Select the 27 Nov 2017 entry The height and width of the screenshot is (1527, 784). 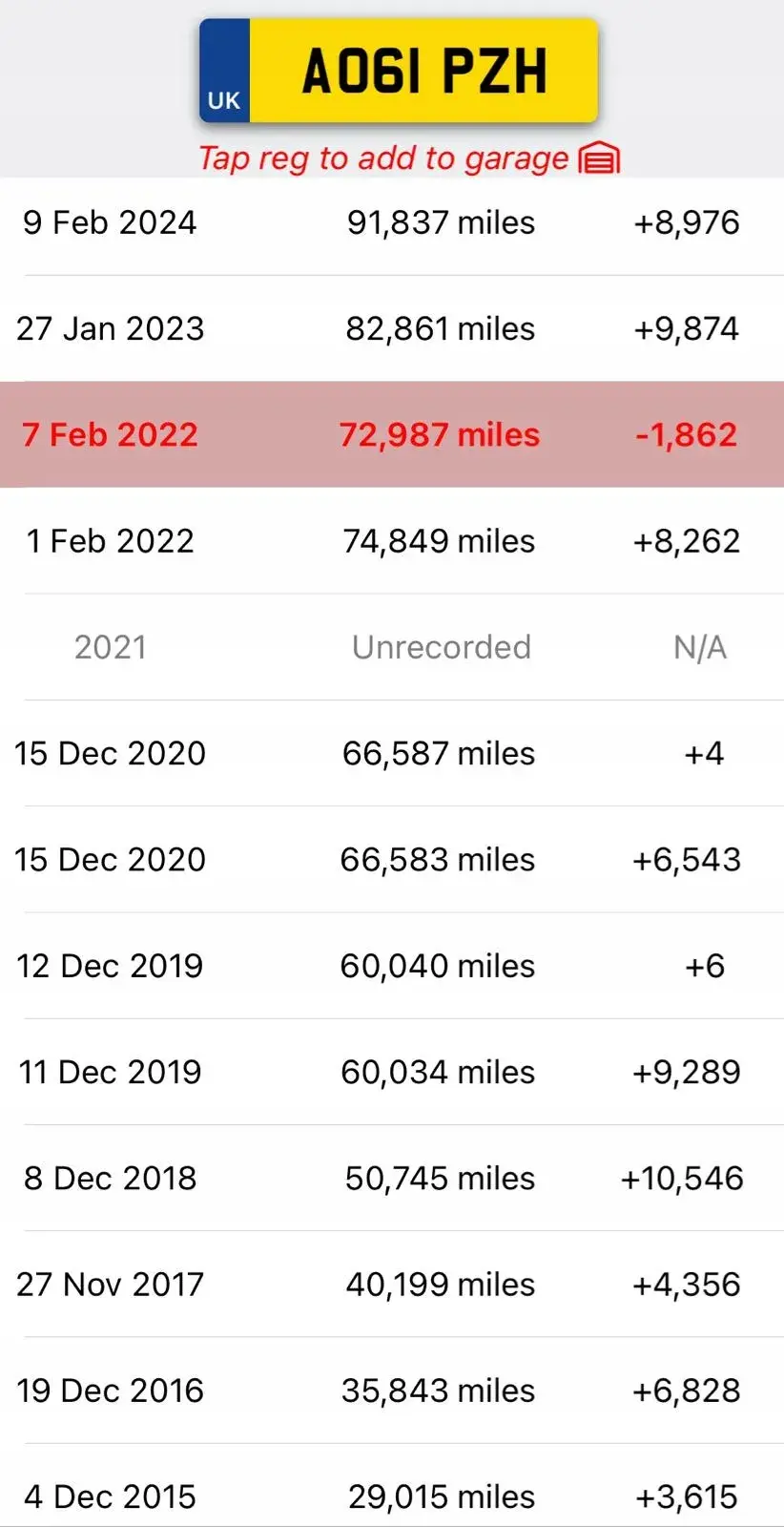click(x=392, y=1284)
